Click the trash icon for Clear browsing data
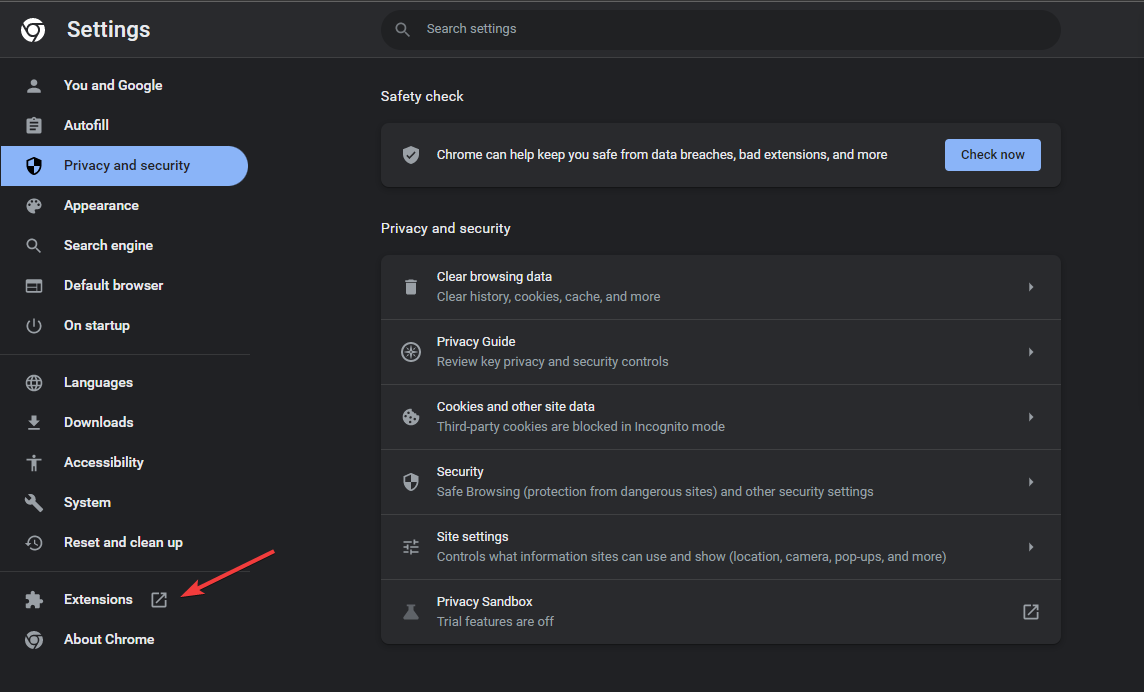This screenshot has height=692, width=1144. 411,287
